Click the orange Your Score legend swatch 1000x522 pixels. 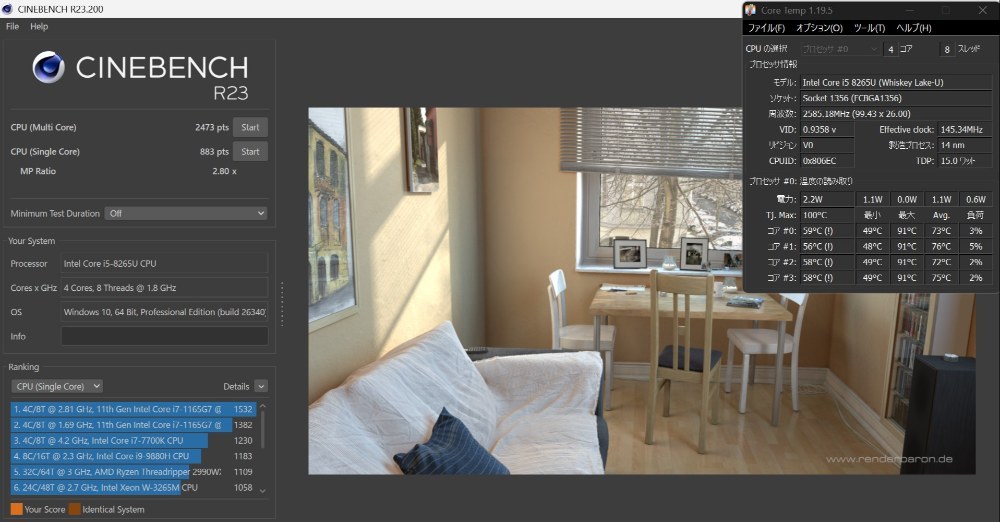[x=17, y=509]
